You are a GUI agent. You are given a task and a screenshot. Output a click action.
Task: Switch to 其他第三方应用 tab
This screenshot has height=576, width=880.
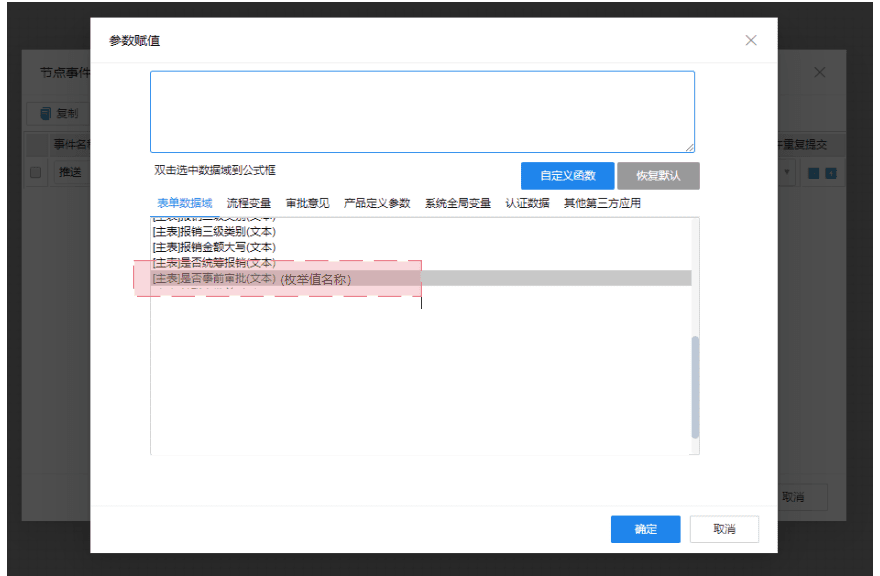coord(602,203)
